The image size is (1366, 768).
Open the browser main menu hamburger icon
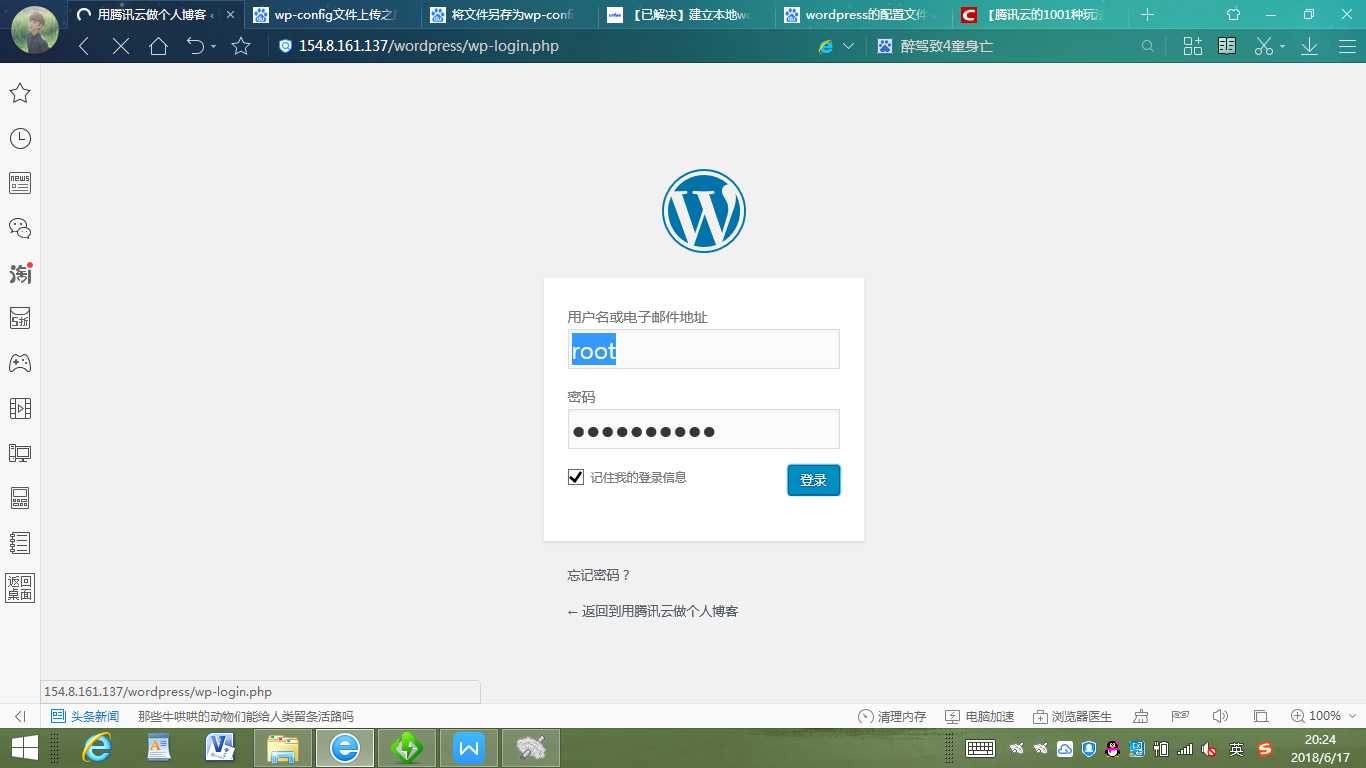[x=1345, y=46]
